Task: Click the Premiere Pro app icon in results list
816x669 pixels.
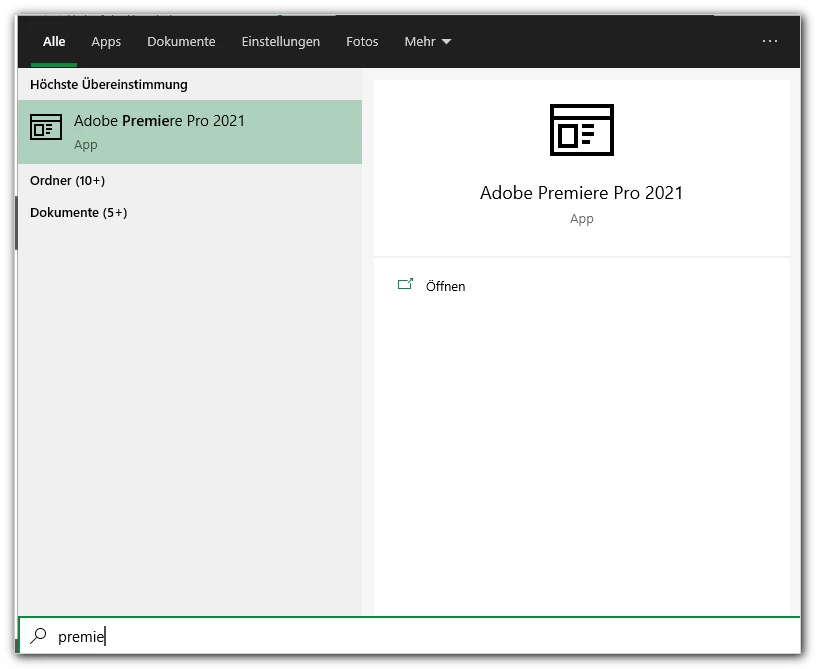Action: pos(46,127)
